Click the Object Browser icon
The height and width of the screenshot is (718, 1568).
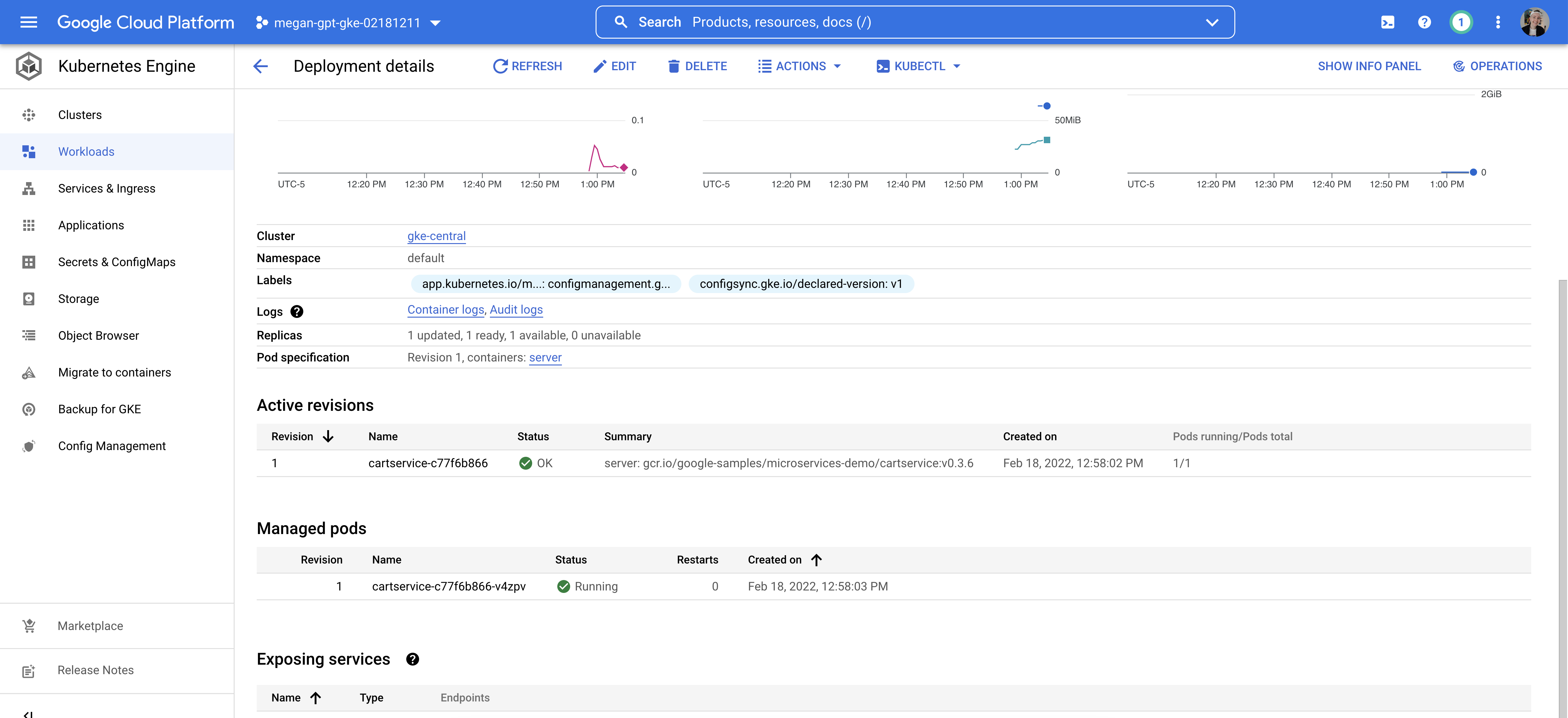[x=28, y=336]
